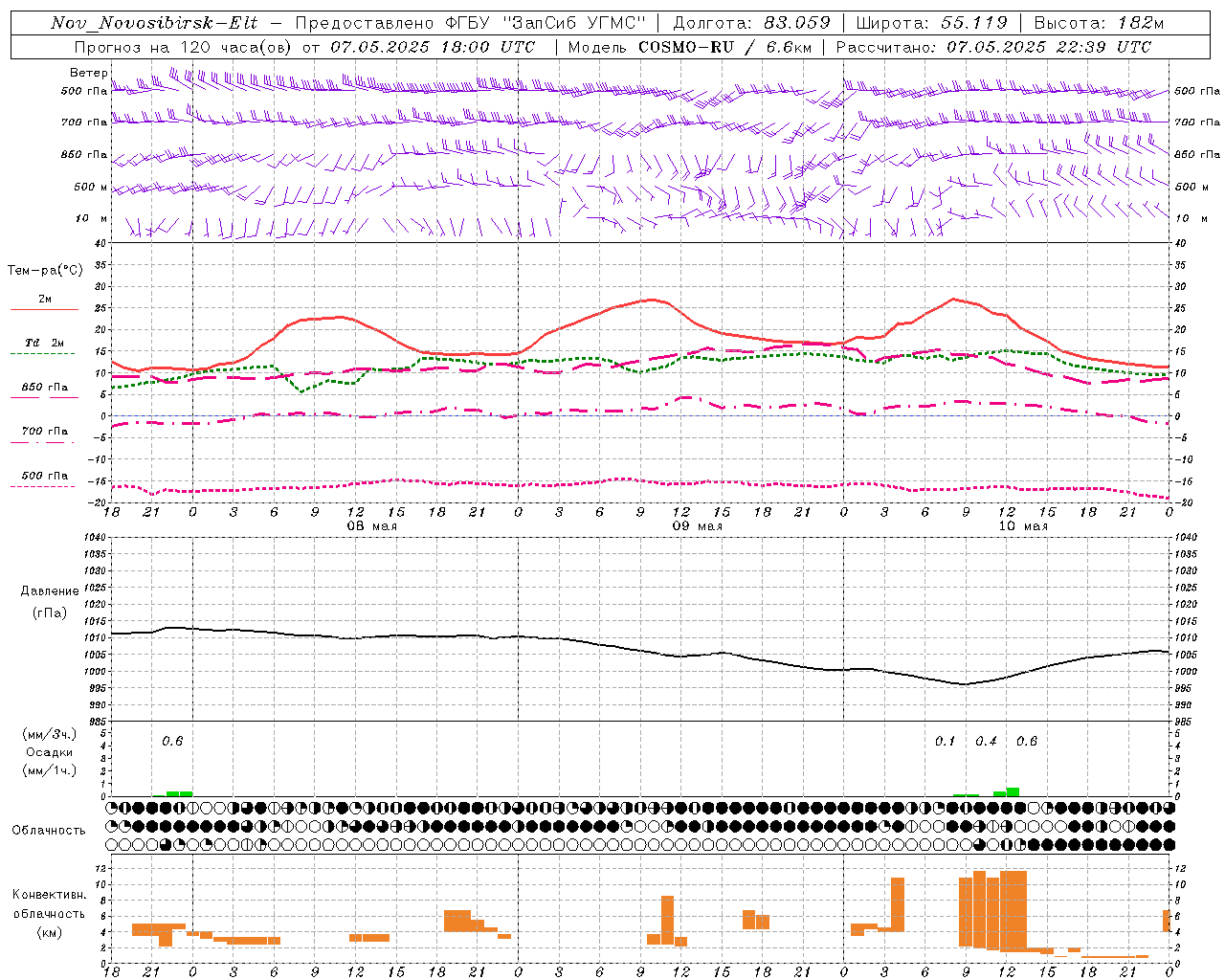Click the red 2м line sample in legend

click(44, 310)
